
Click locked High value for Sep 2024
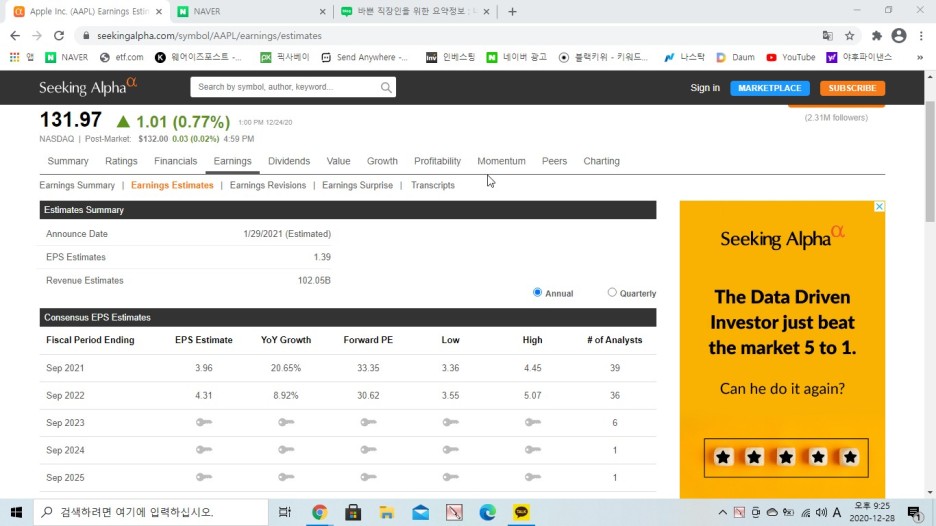(x=532, y=450)
